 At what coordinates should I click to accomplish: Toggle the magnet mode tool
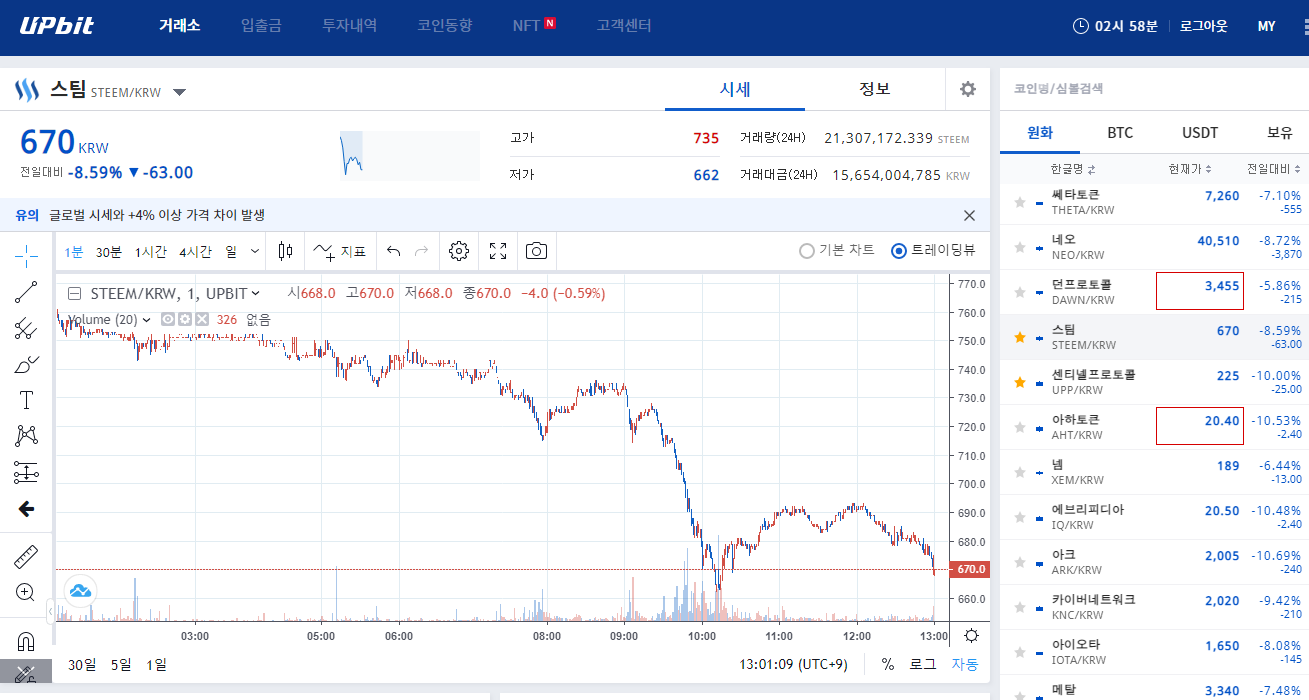[x=26, y=641]
